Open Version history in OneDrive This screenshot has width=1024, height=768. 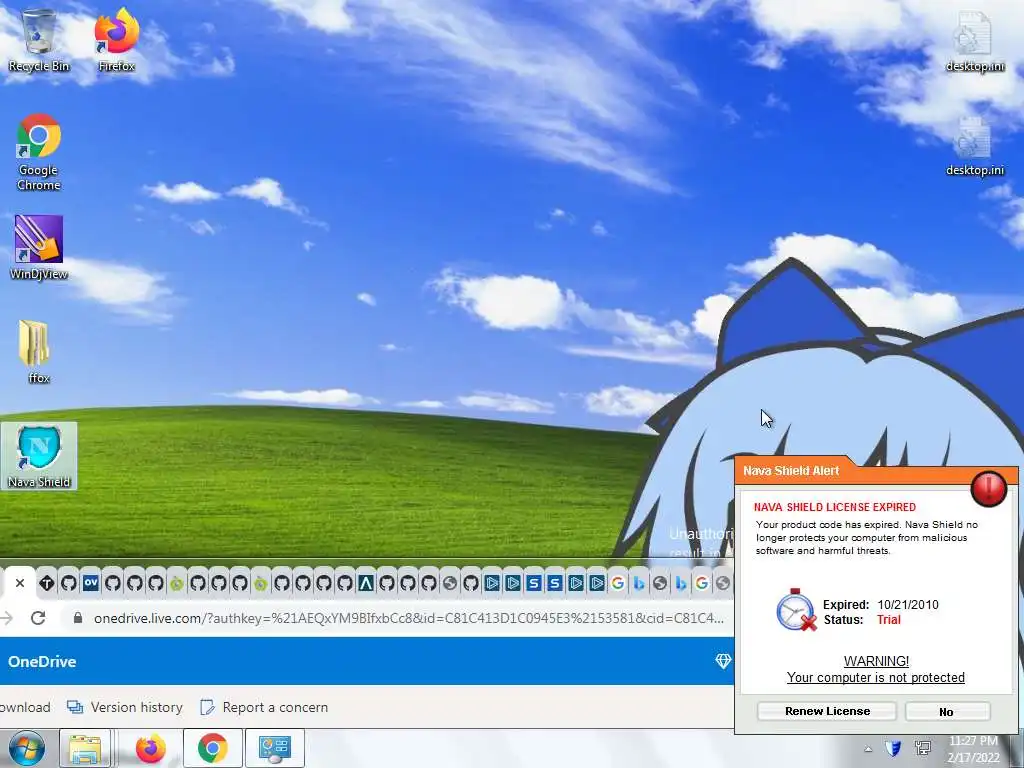[x=125, y=707]
